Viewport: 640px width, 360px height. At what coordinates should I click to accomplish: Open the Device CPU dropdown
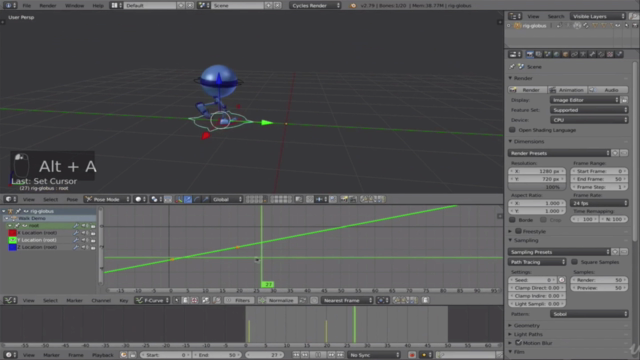[589, 120]
